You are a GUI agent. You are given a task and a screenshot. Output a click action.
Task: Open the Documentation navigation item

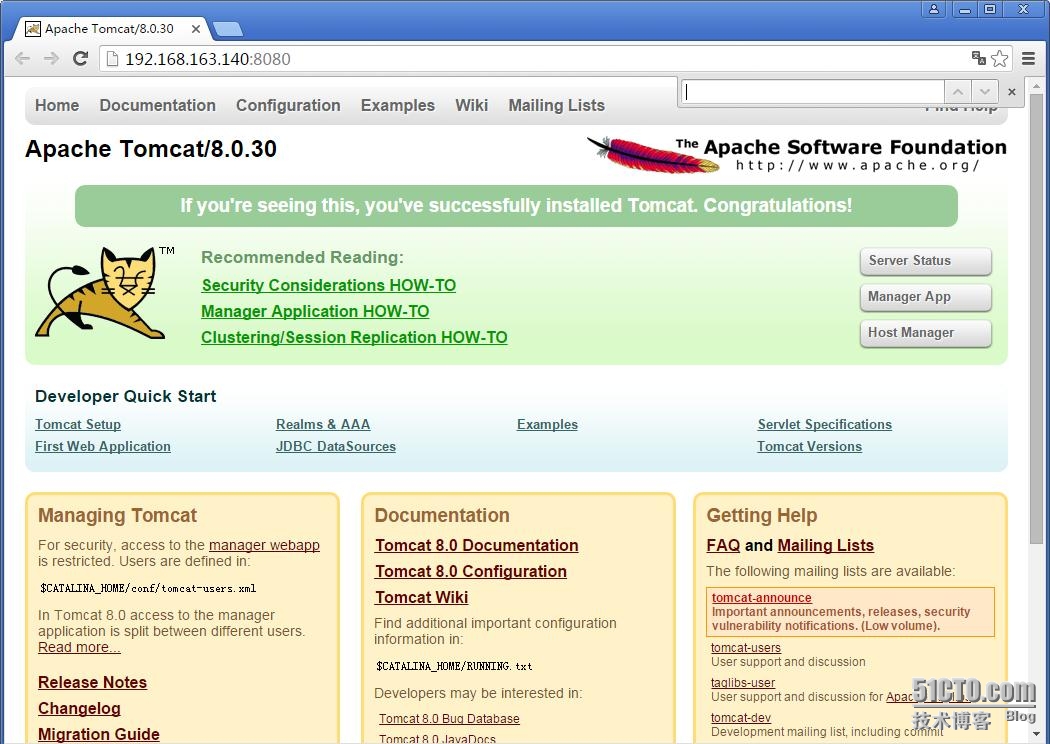(x=157, y=105)
